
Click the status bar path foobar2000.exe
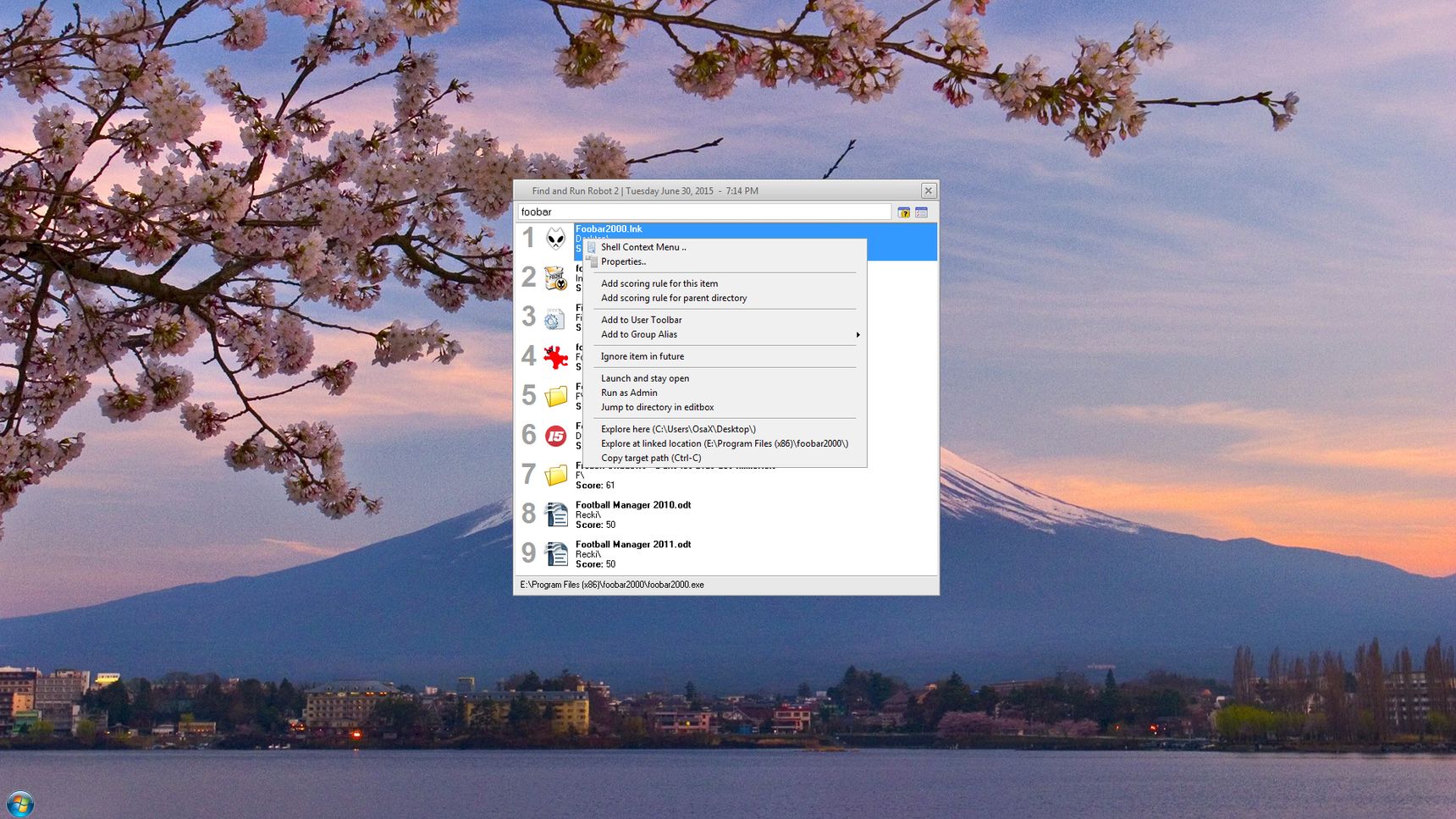[612, 585]
